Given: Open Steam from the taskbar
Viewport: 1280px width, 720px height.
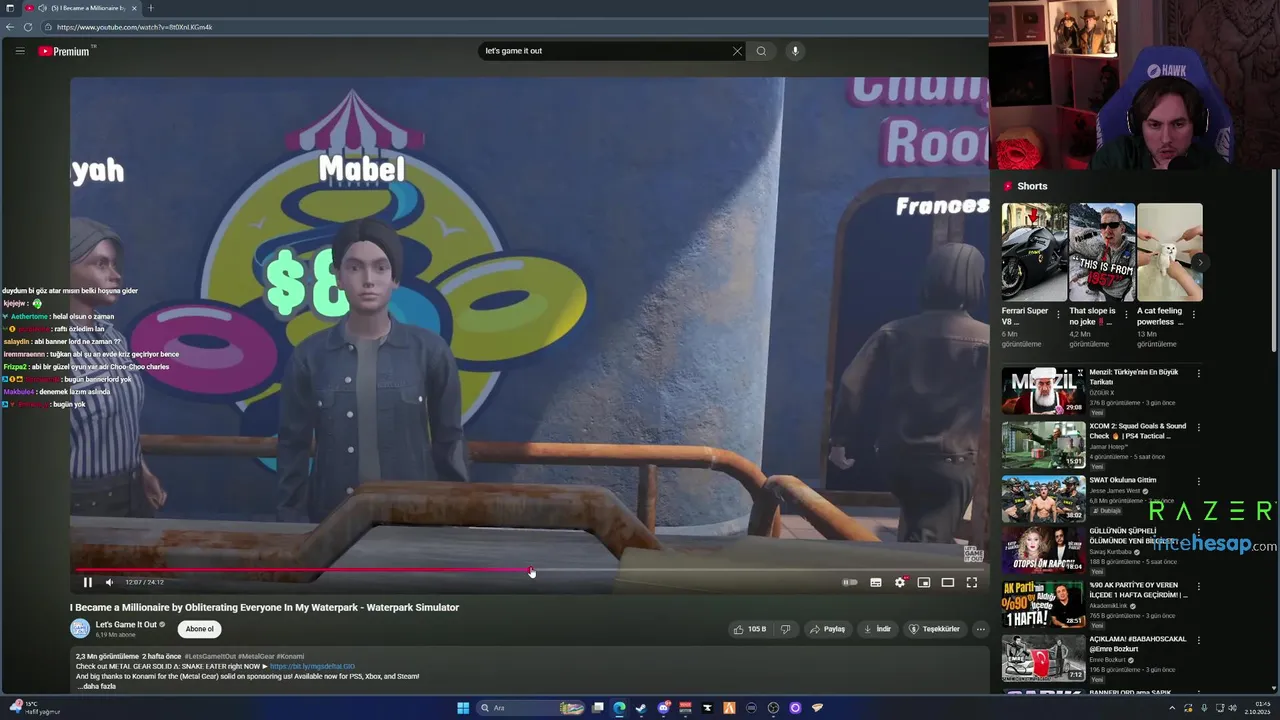Looking at the screenshot, I should (x=641, y=708).
